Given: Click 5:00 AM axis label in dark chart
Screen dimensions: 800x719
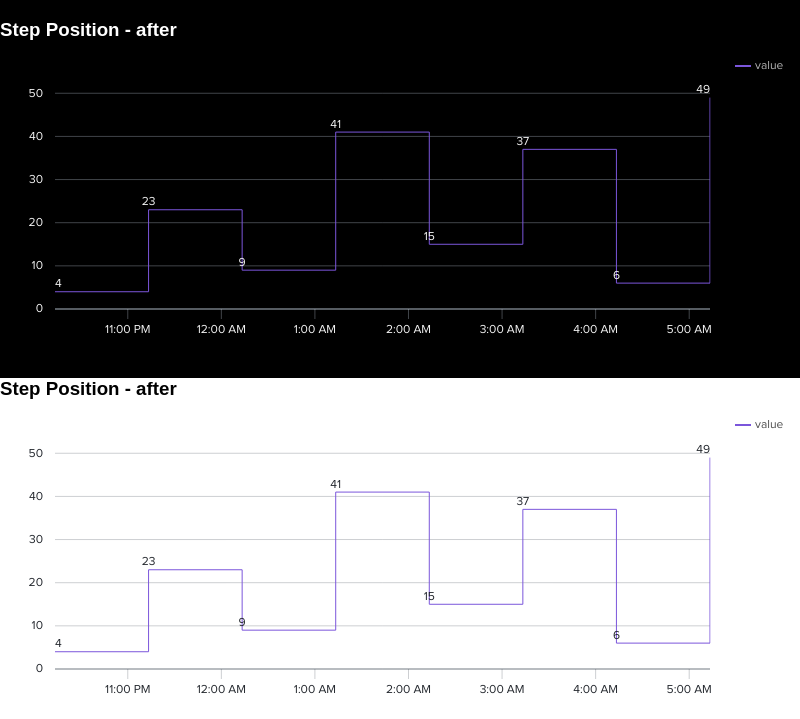Looking at the screenshot, I should (x=689, y=329).
